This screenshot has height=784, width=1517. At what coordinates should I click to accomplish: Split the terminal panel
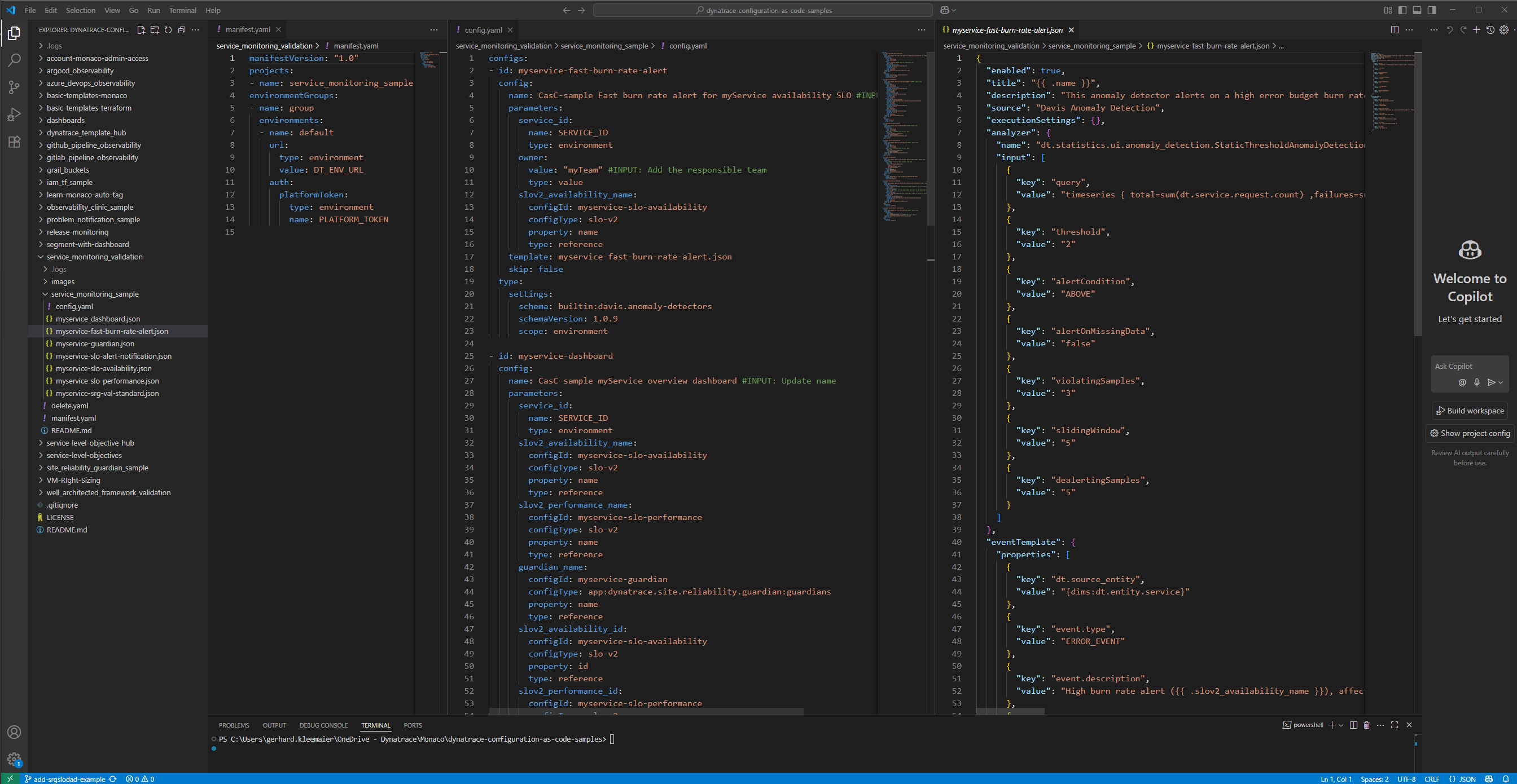click(1353, 725)
